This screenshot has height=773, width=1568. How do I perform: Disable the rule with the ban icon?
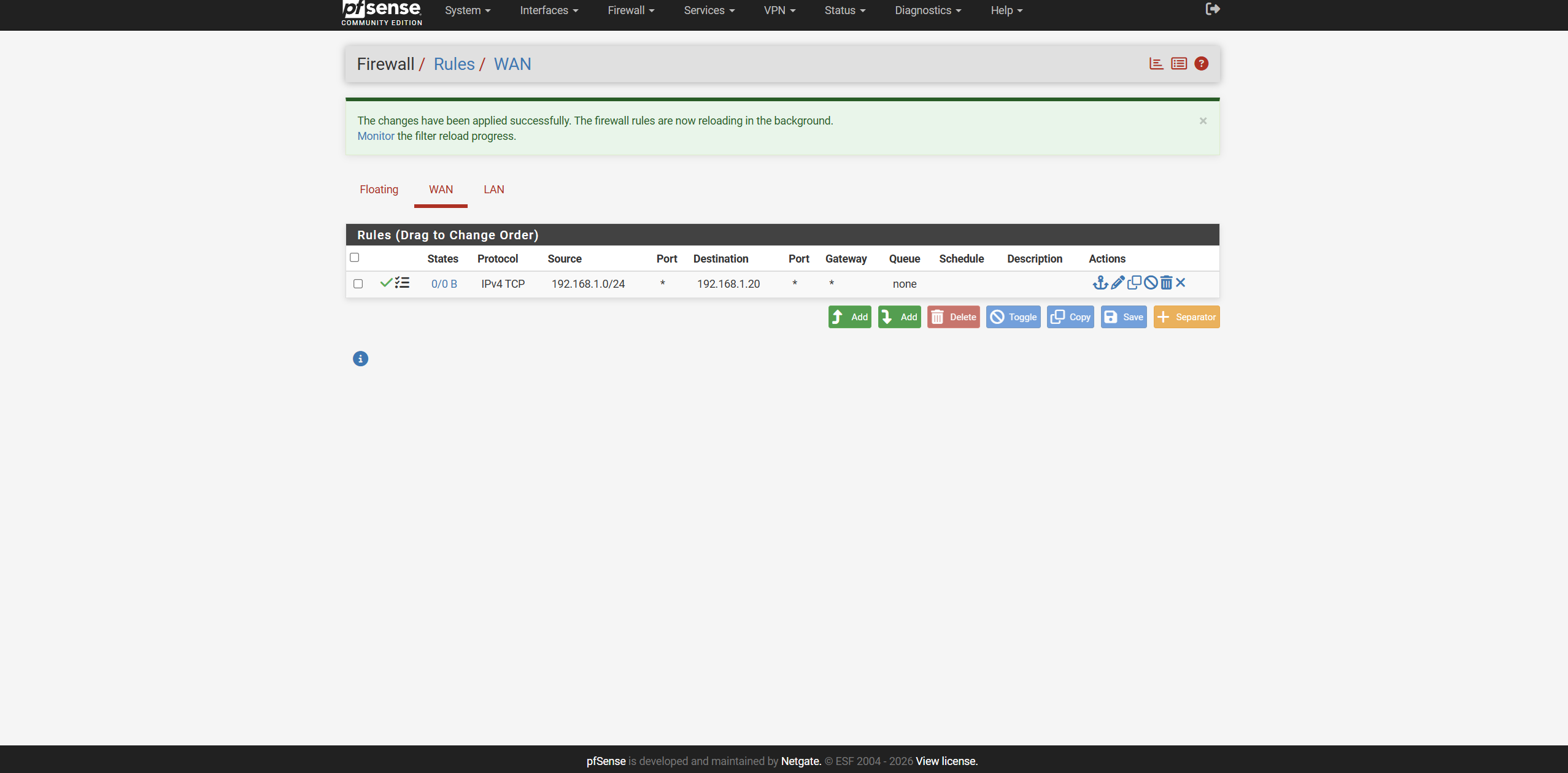1151,283
